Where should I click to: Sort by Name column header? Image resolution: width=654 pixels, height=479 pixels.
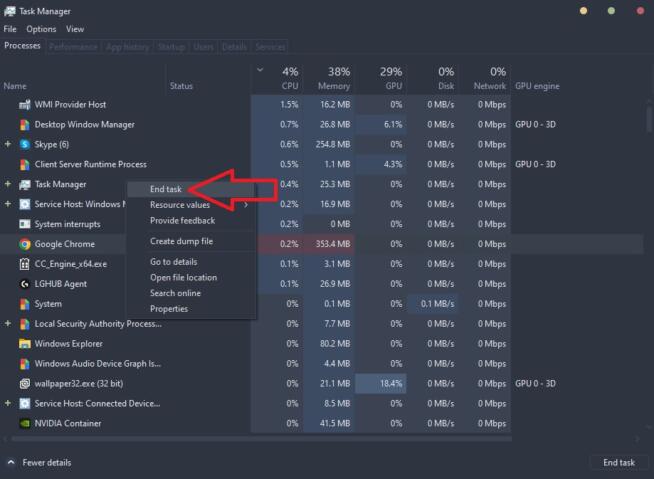[x=15, y=86]
